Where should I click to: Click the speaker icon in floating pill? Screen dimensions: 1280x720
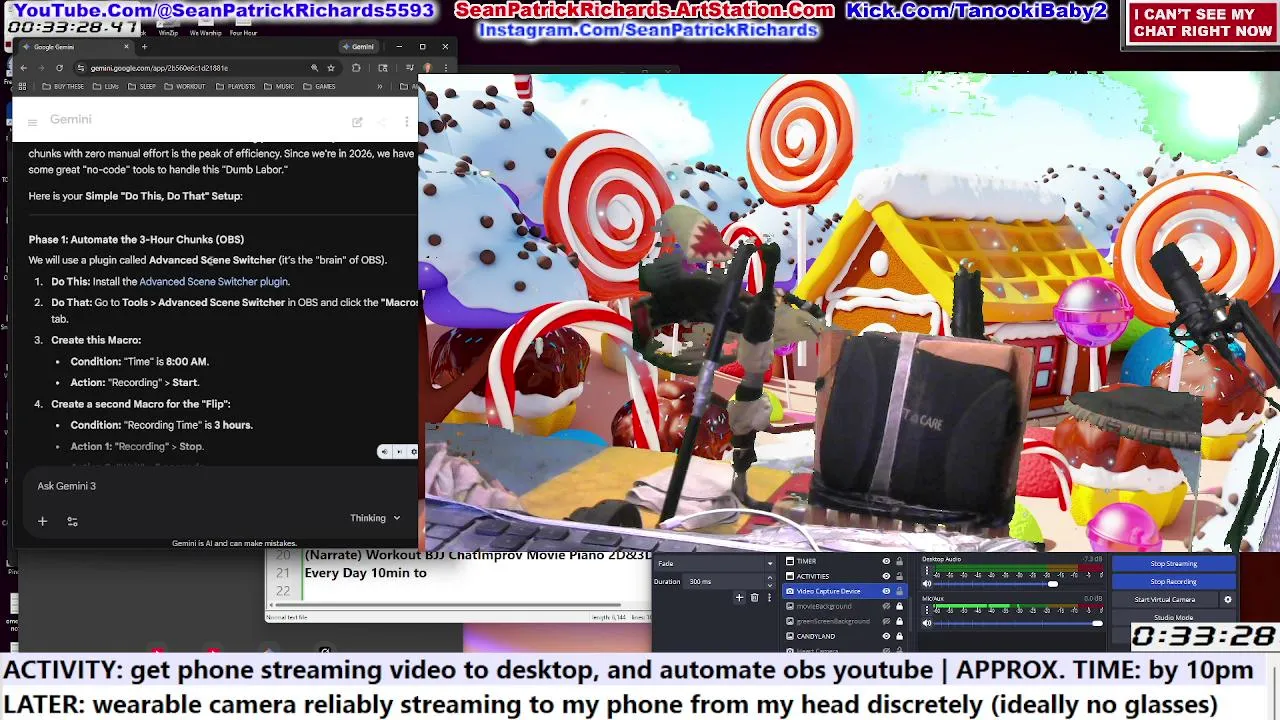point(384,452)
